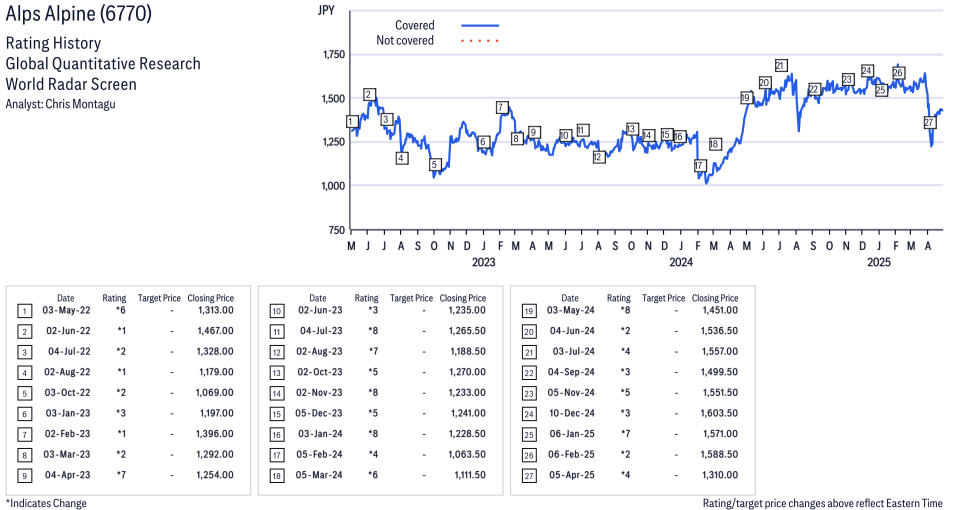
Task: Click closing price 1,063.50
Action: [467, 455]
